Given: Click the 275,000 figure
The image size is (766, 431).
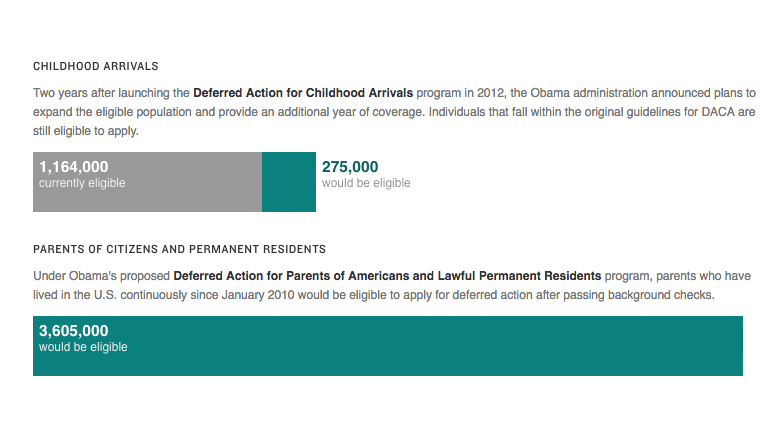Looking at the screenshot, I should pyautogui.click(x=350, y=167).
